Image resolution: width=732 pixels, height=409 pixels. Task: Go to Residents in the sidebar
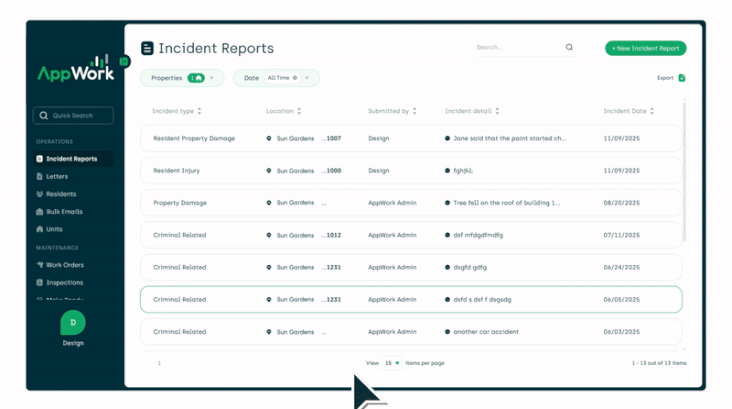click(60, 194)
